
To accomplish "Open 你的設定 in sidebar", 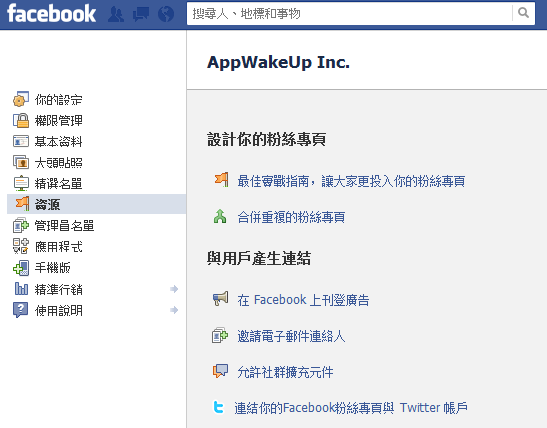I will 59,100.
